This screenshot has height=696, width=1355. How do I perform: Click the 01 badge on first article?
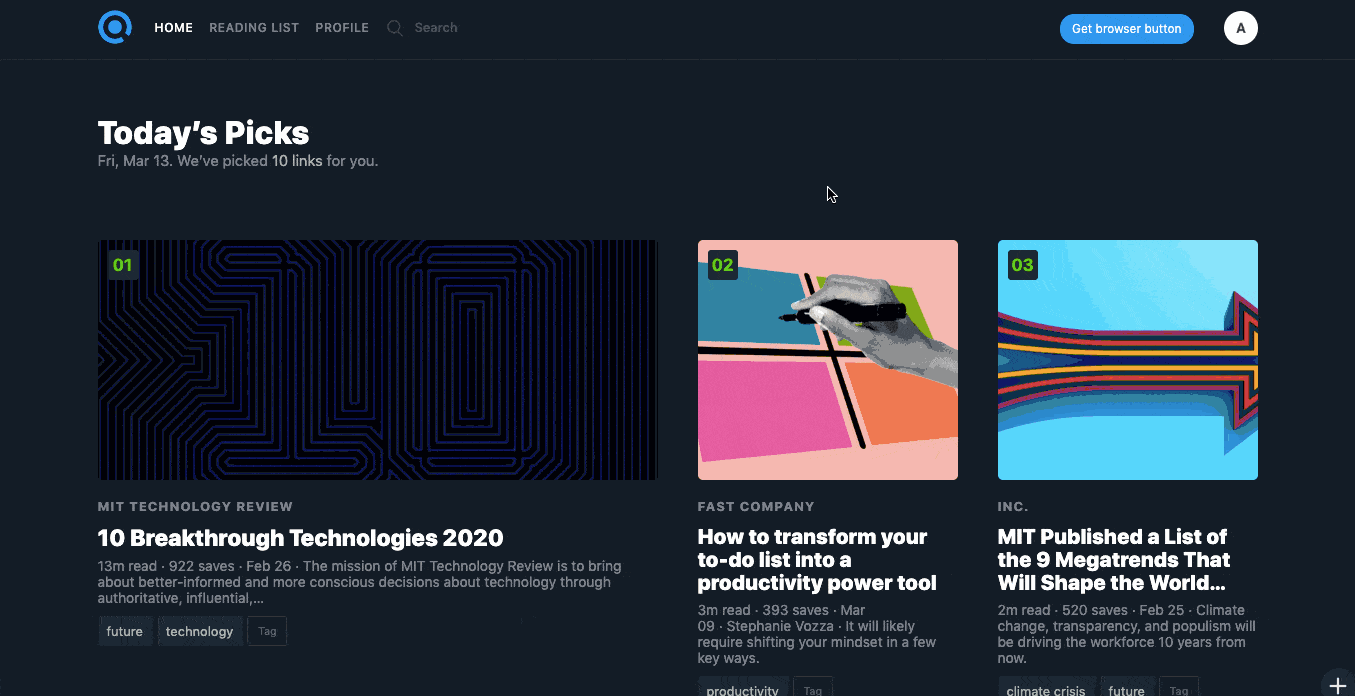click(123, 265)
